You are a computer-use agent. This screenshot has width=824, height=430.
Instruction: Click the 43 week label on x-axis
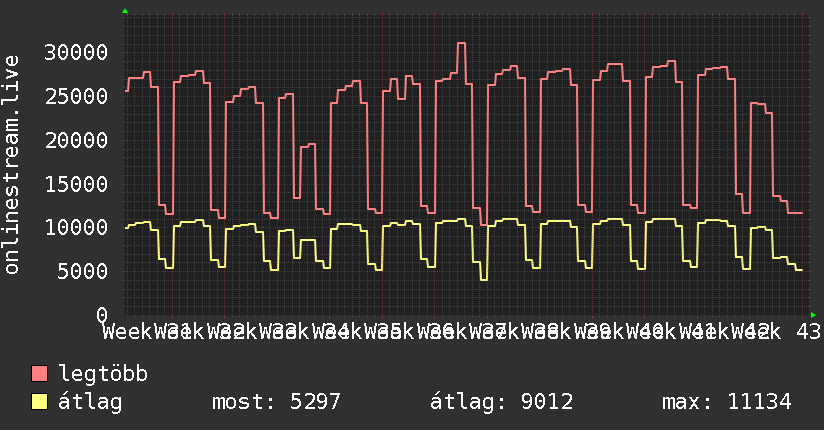808,332
